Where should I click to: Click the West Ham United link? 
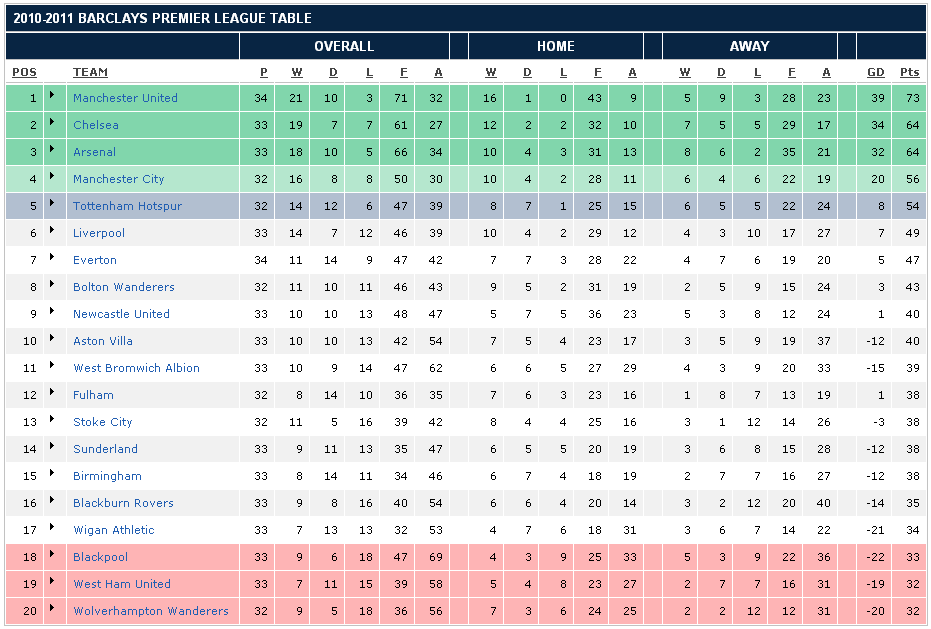pos(121,584)
